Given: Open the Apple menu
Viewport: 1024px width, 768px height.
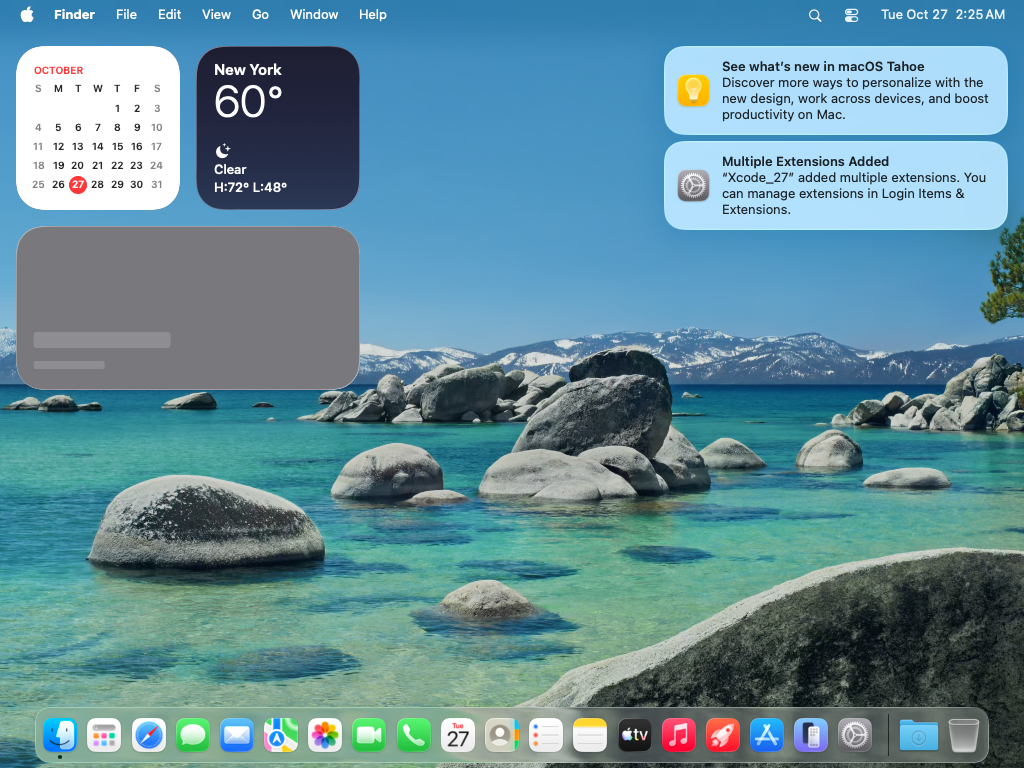Looking at the screenshot, I should click(27, 14).
